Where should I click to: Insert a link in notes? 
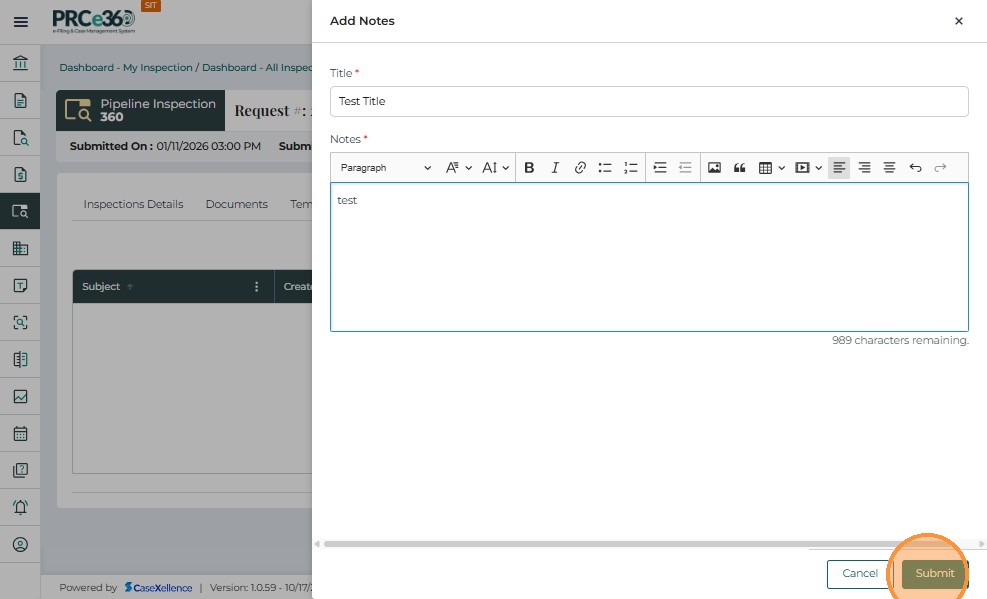coord(580,167)
